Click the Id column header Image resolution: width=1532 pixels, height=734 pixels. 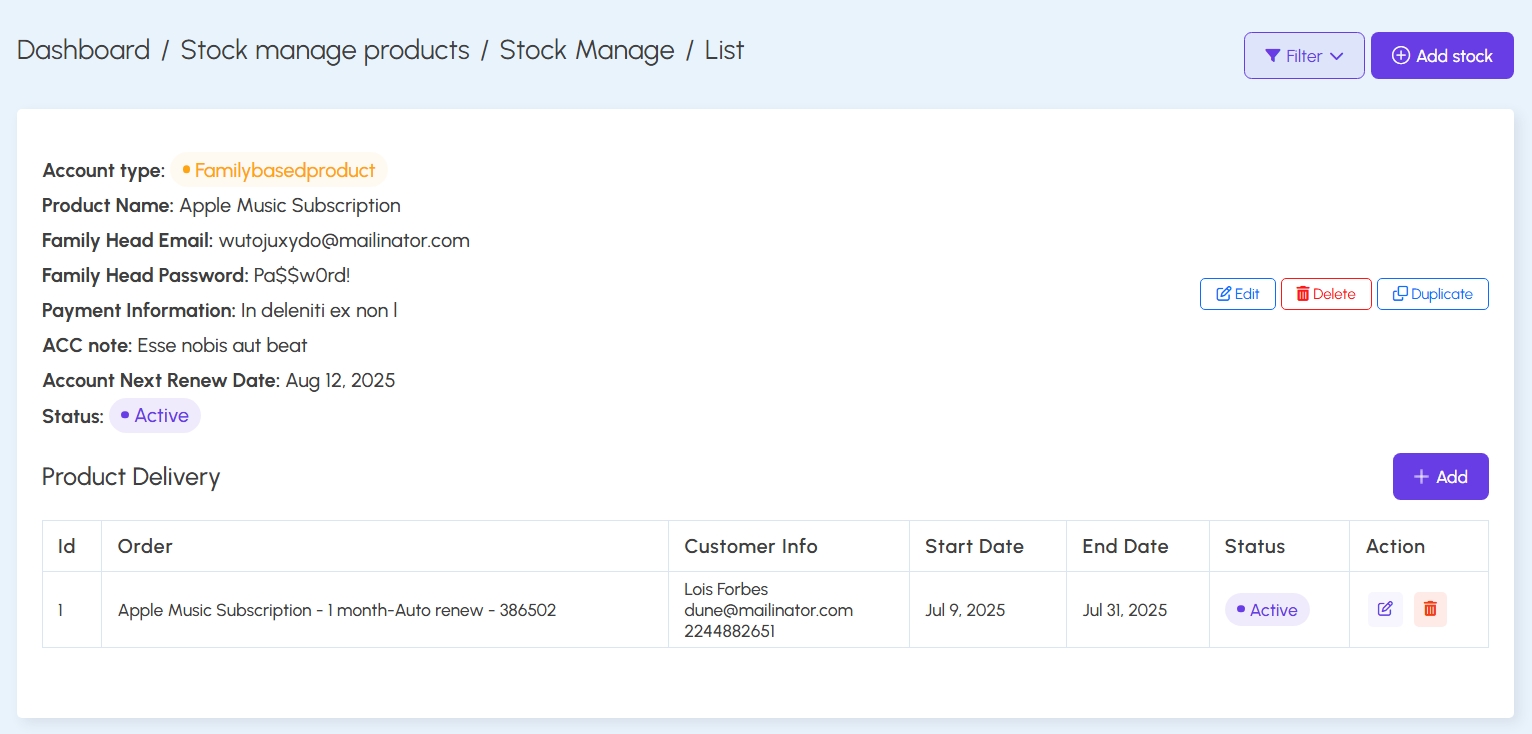(x=67, y=546)
